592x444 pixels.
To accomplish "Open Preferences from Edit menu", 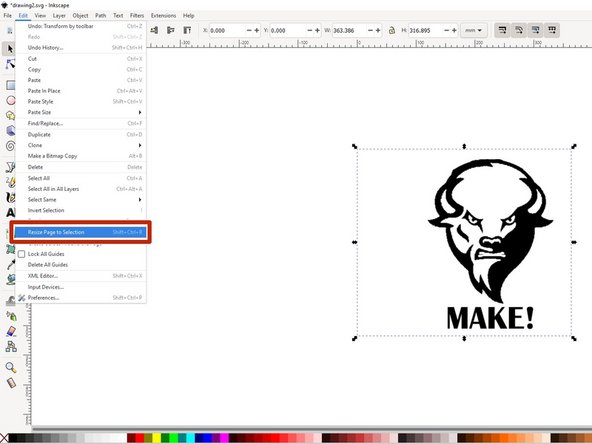I will pos(81,298).
